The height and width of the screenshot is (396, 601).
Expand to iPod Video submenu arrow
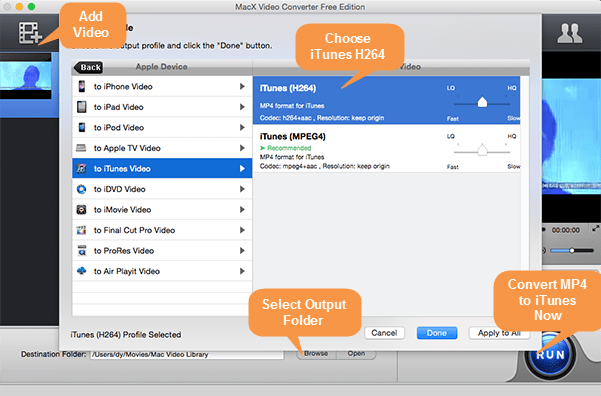(242, 127)
